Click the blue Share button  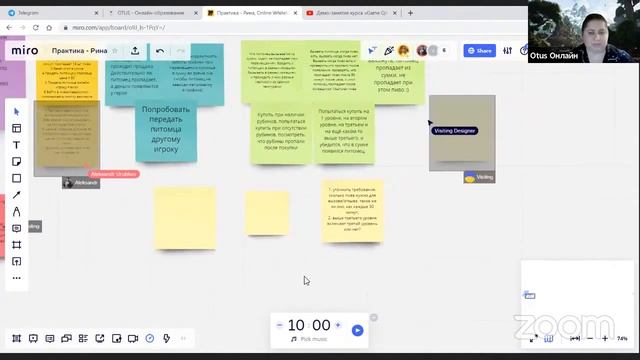tap(480, 51)
